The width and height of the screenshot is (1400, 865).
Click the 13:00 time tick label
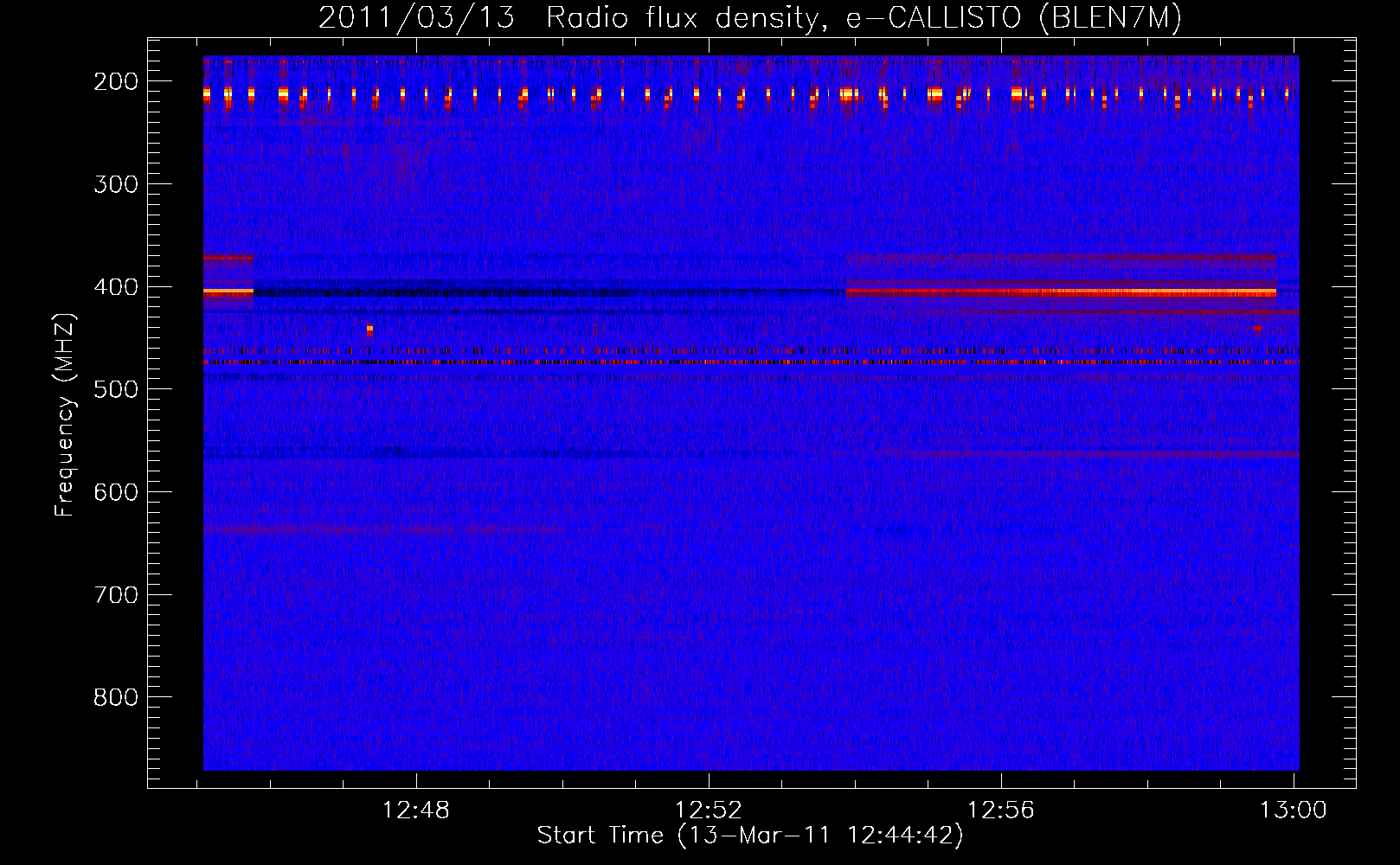click(x=1294, y=811)
